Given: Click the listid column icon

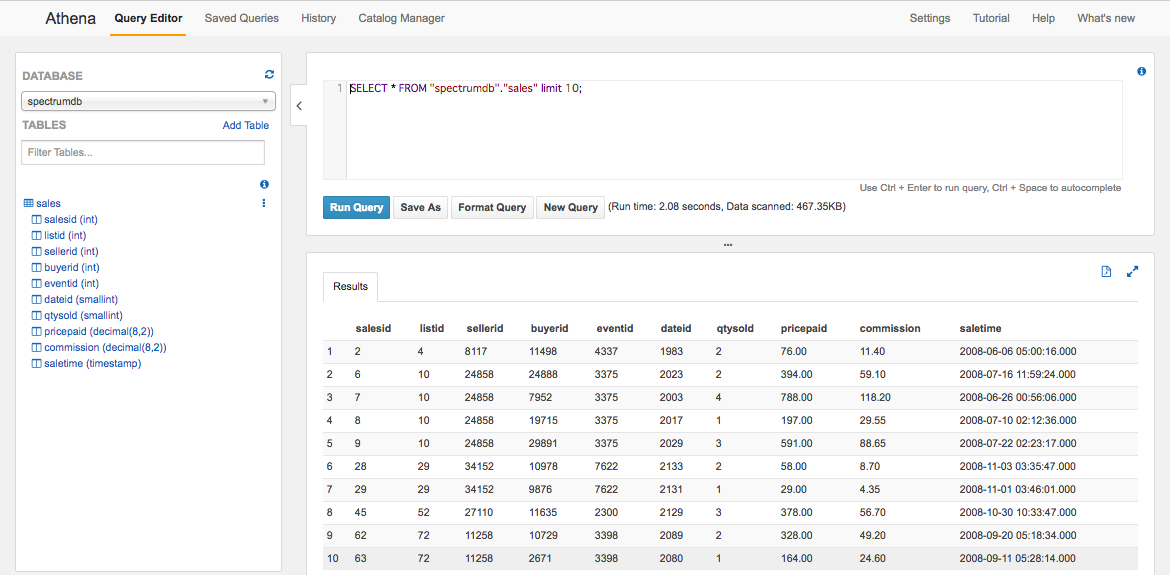Looking at the screenshot, I should pyautogui.click(x=37, y=235).
